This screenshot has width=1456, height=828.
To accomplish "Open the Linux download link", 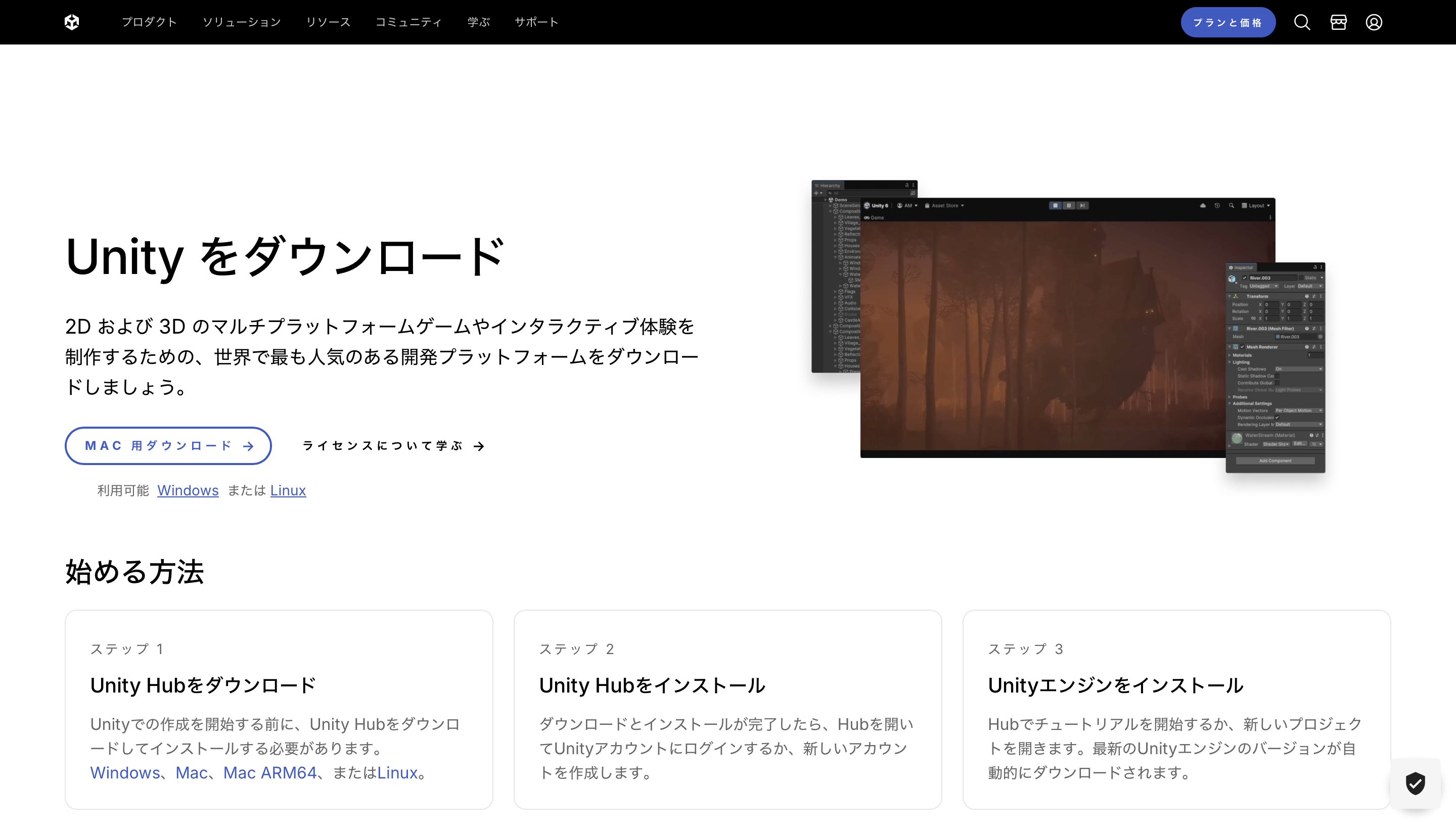I will click(288, 490).
